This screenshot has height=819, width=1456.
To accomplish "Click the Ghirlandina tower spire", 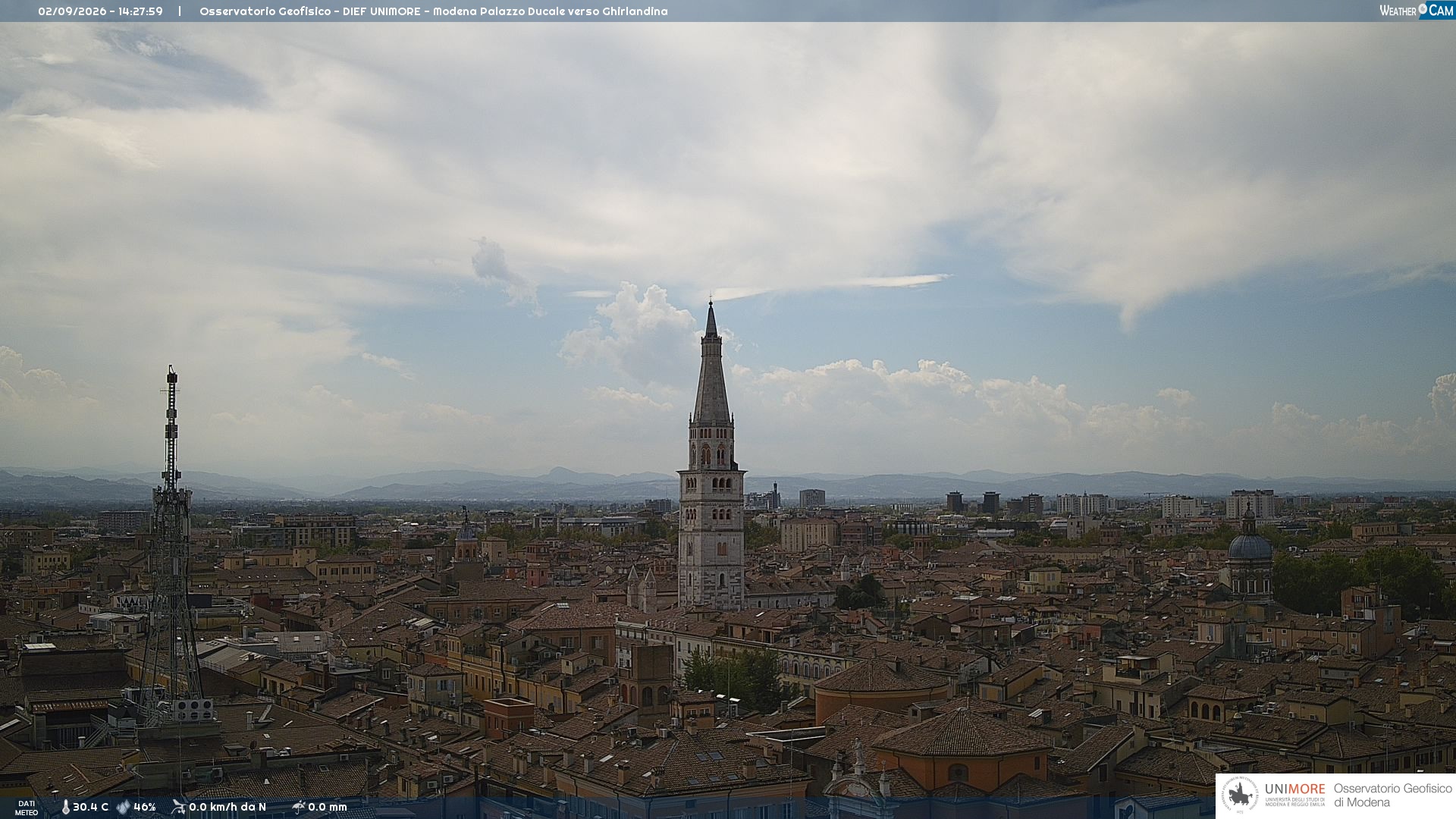I will point(711,362).
